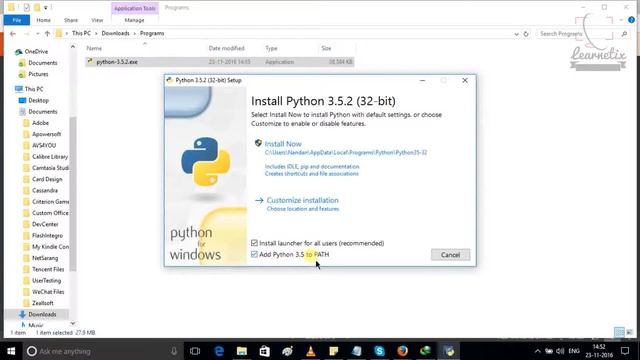Launch Microsoft Edge from the taskbar
The image size is (640, 360).
[219, 351]
